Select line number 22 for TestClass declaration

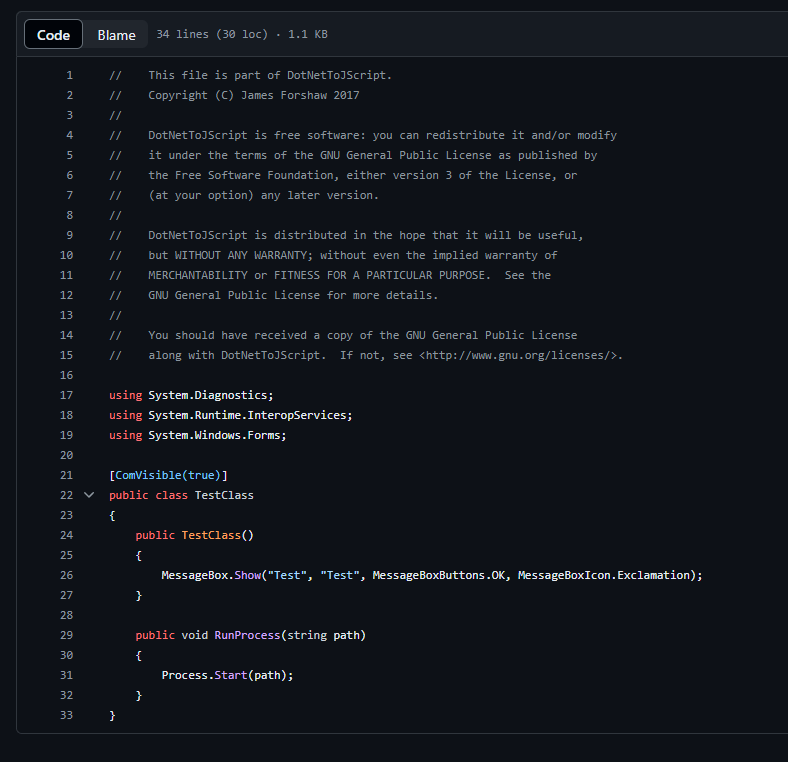(67, 495)
